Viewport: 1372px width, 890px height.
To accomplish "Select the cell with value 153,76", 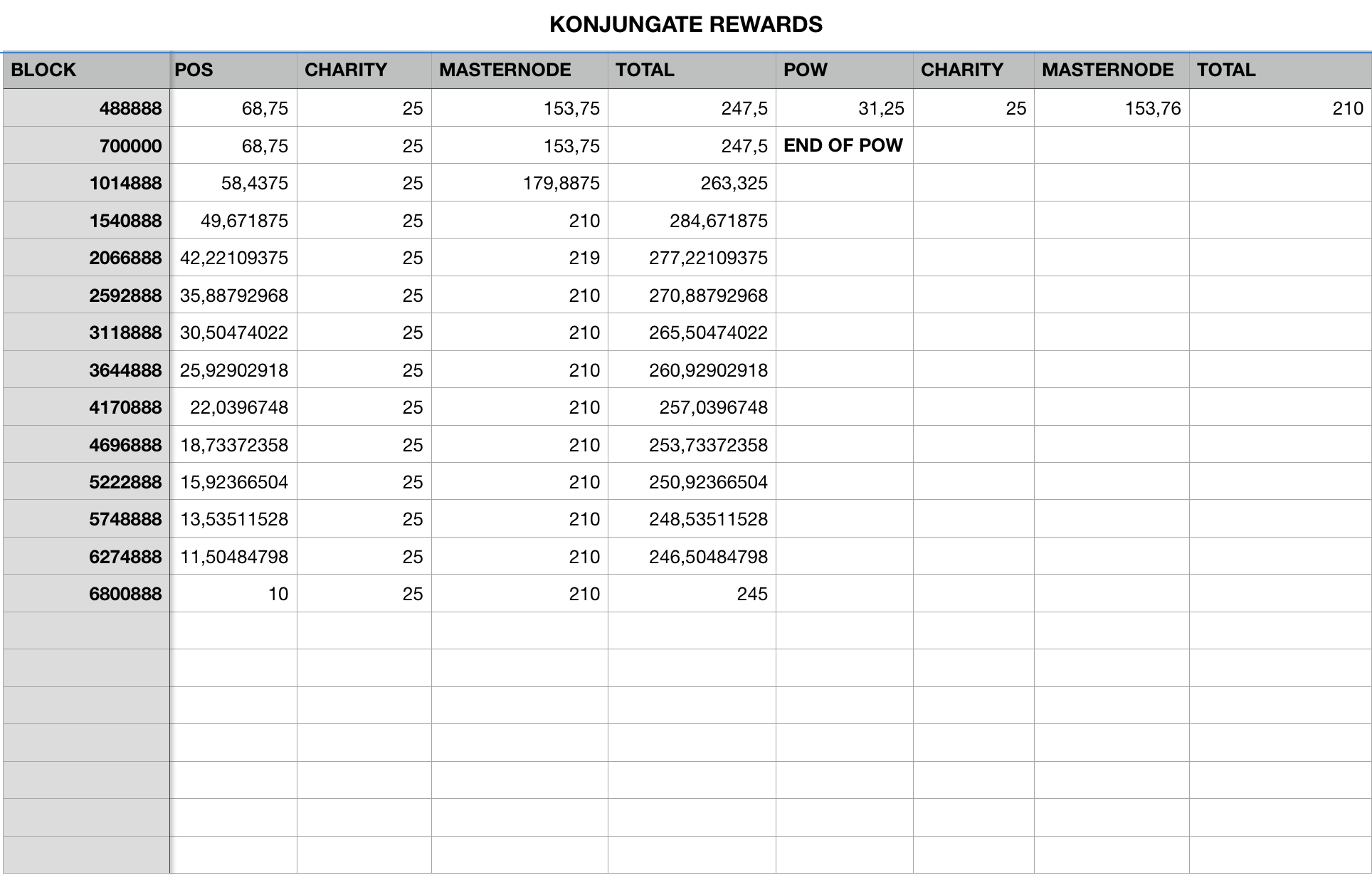I will click(x=1152, y=108).
